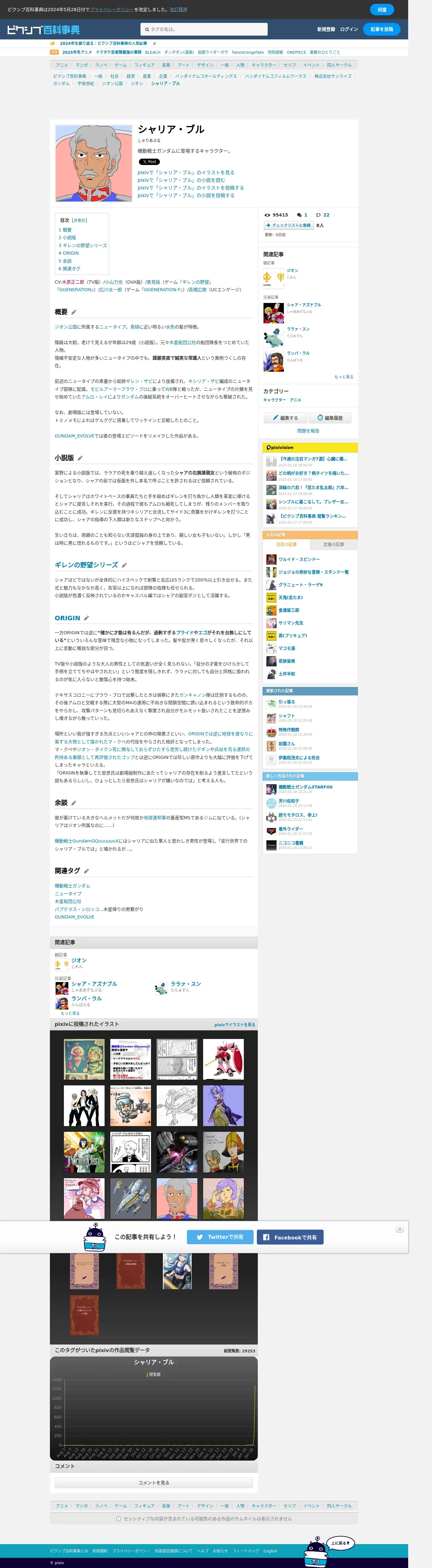Open キャラクター in the top category menu

pos(264,65)
